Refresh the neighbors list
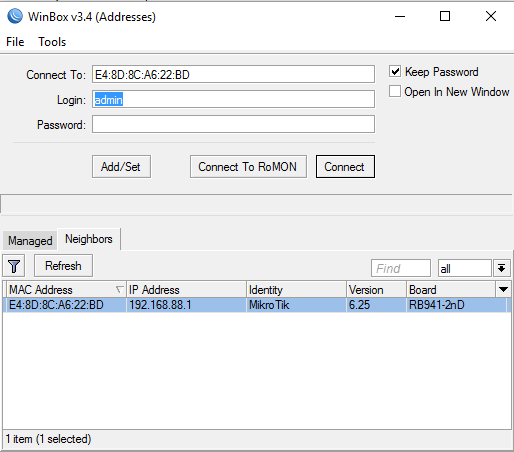514x452 pixels. (x=63, y=266)
